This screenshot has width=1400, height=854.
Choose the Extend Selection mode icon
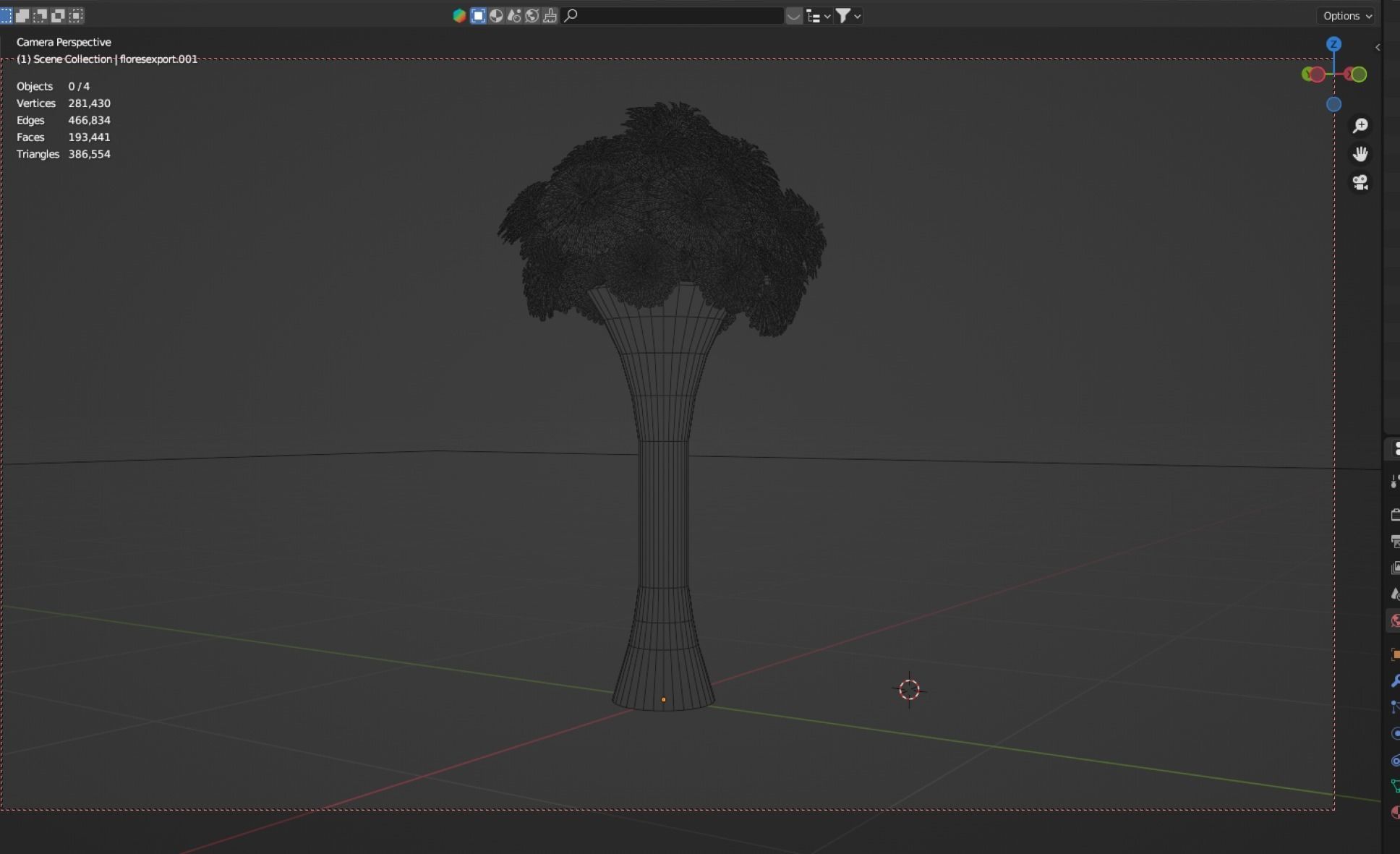22,15
